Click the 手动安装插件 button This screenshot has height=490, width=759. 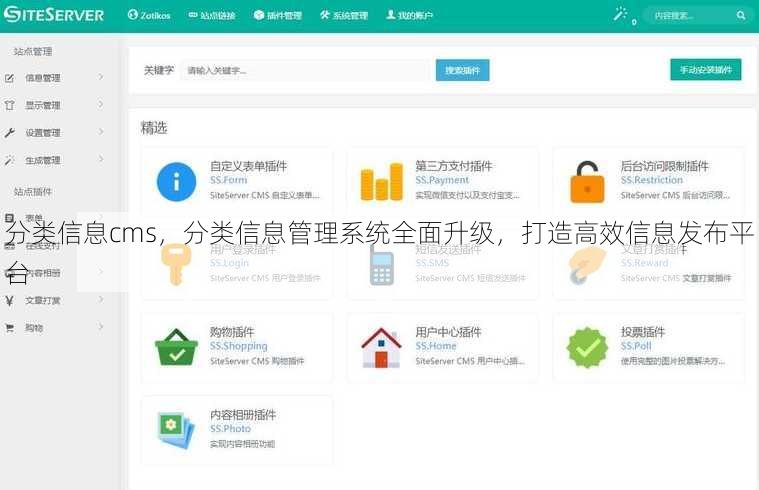pyautogui.click(x=706, y=70)
